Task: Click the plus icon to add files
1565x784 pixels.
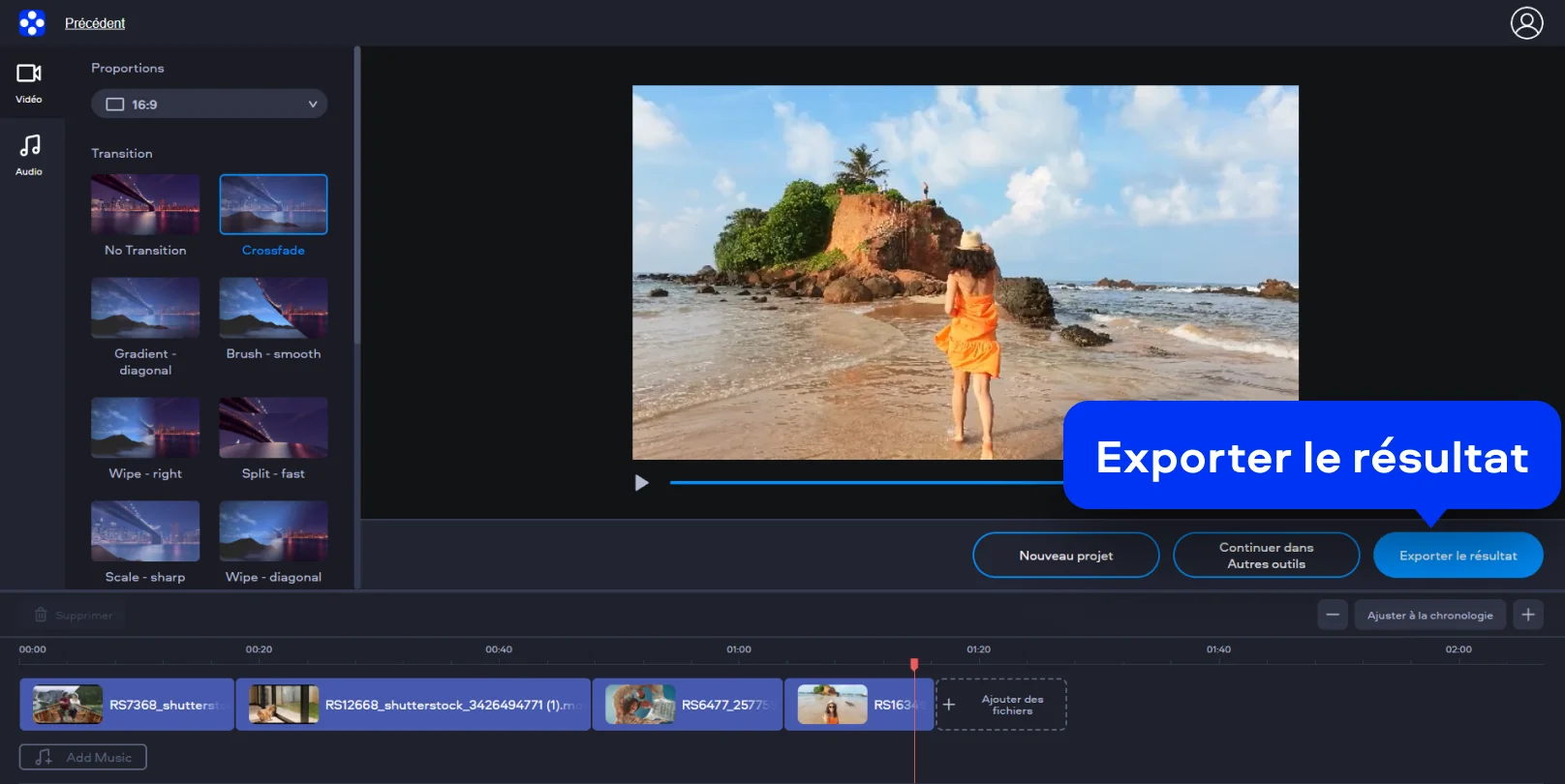Action: click(949, 705)
